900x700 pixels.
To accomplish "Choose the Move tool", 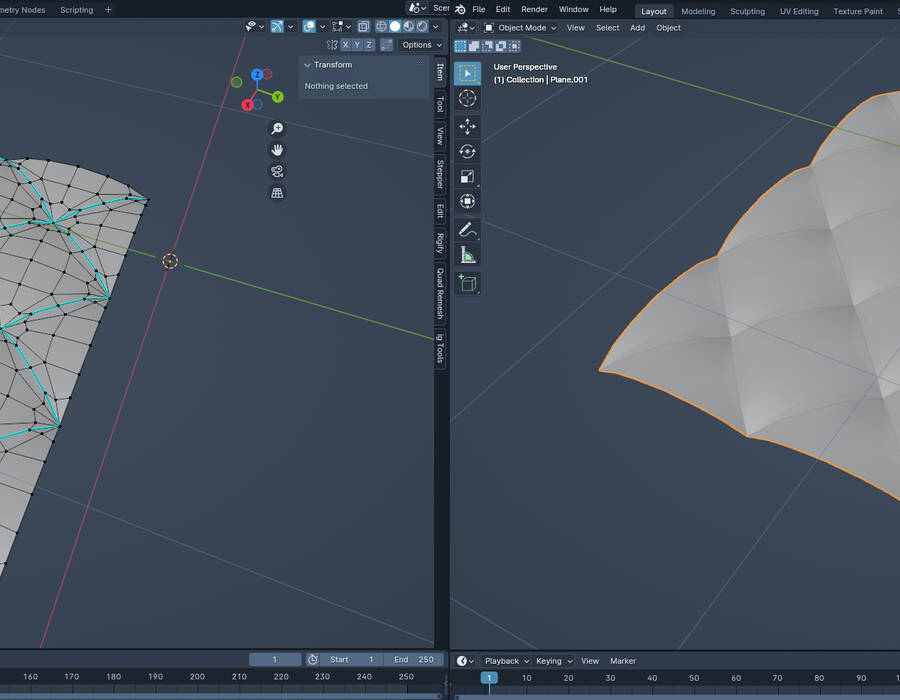I will tap(467, 126).
